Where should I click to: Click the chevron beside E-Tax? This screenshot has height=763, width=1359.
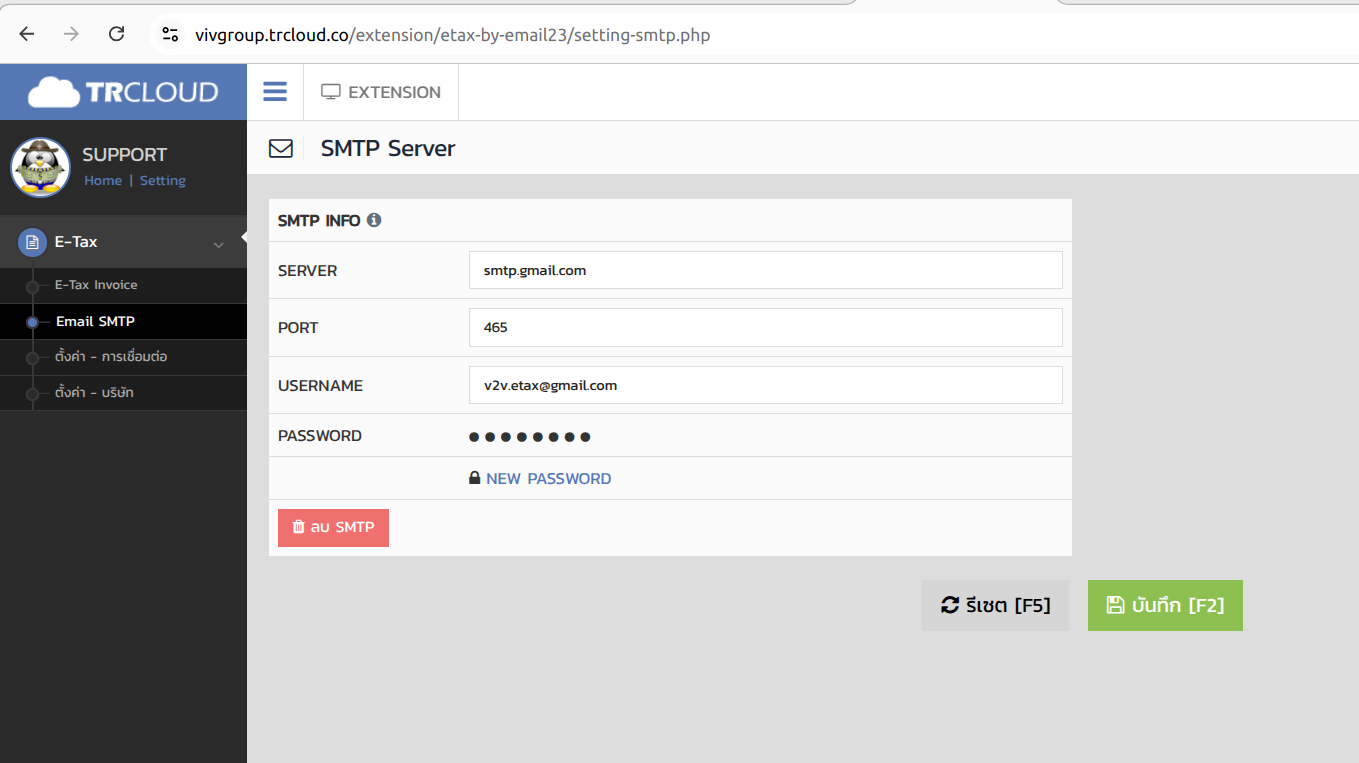click(218, 244)
